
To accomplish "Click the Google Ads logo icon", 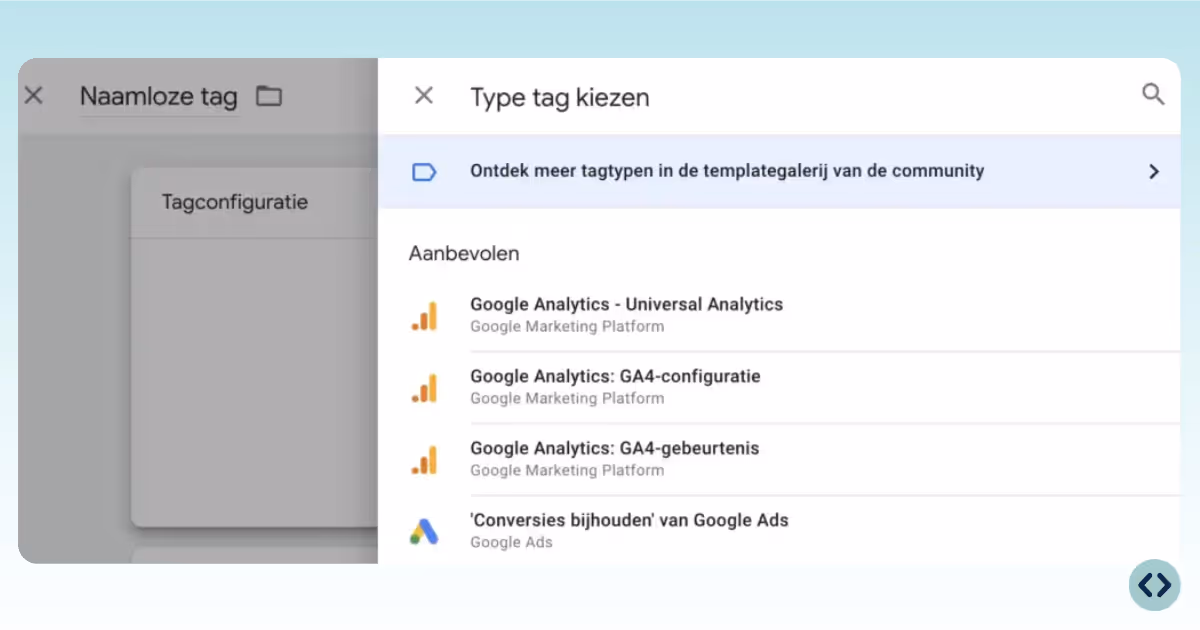I will [x=424, y=532].
